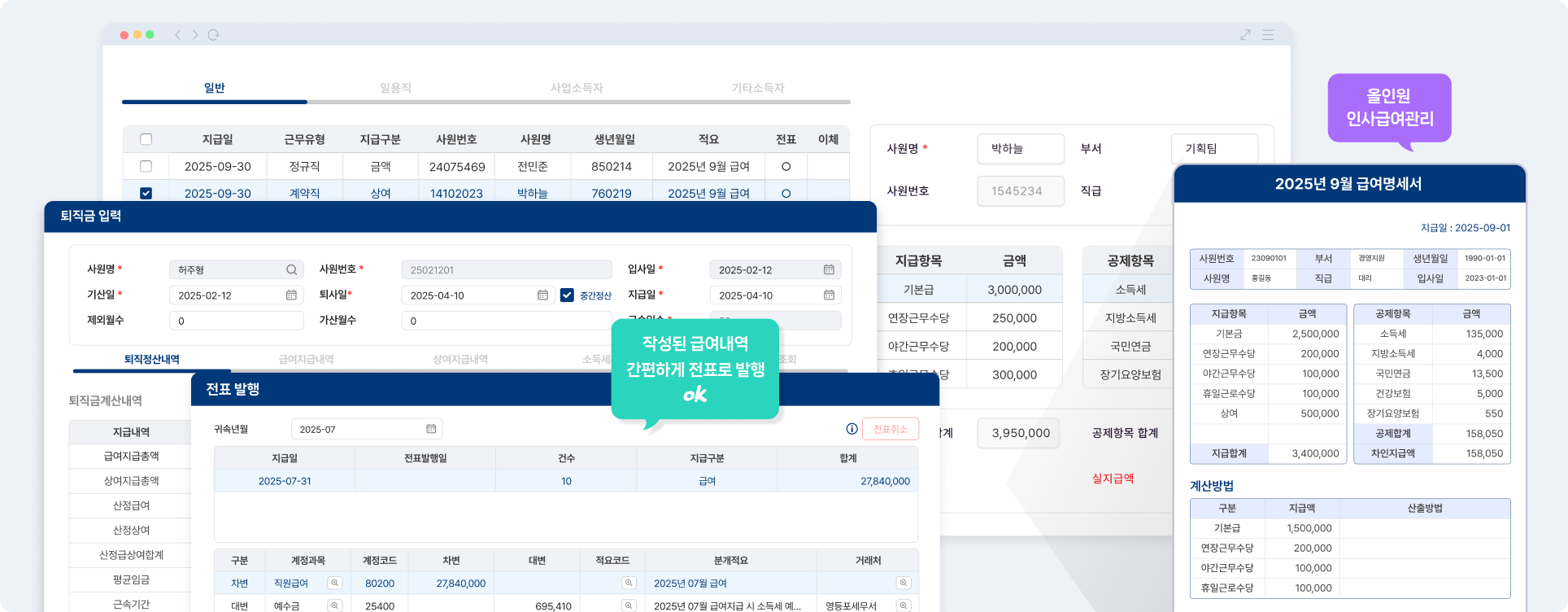The image size is (1568, 612).
Task: Click the 계정코드 cell 80200
Action: point(380,584)
